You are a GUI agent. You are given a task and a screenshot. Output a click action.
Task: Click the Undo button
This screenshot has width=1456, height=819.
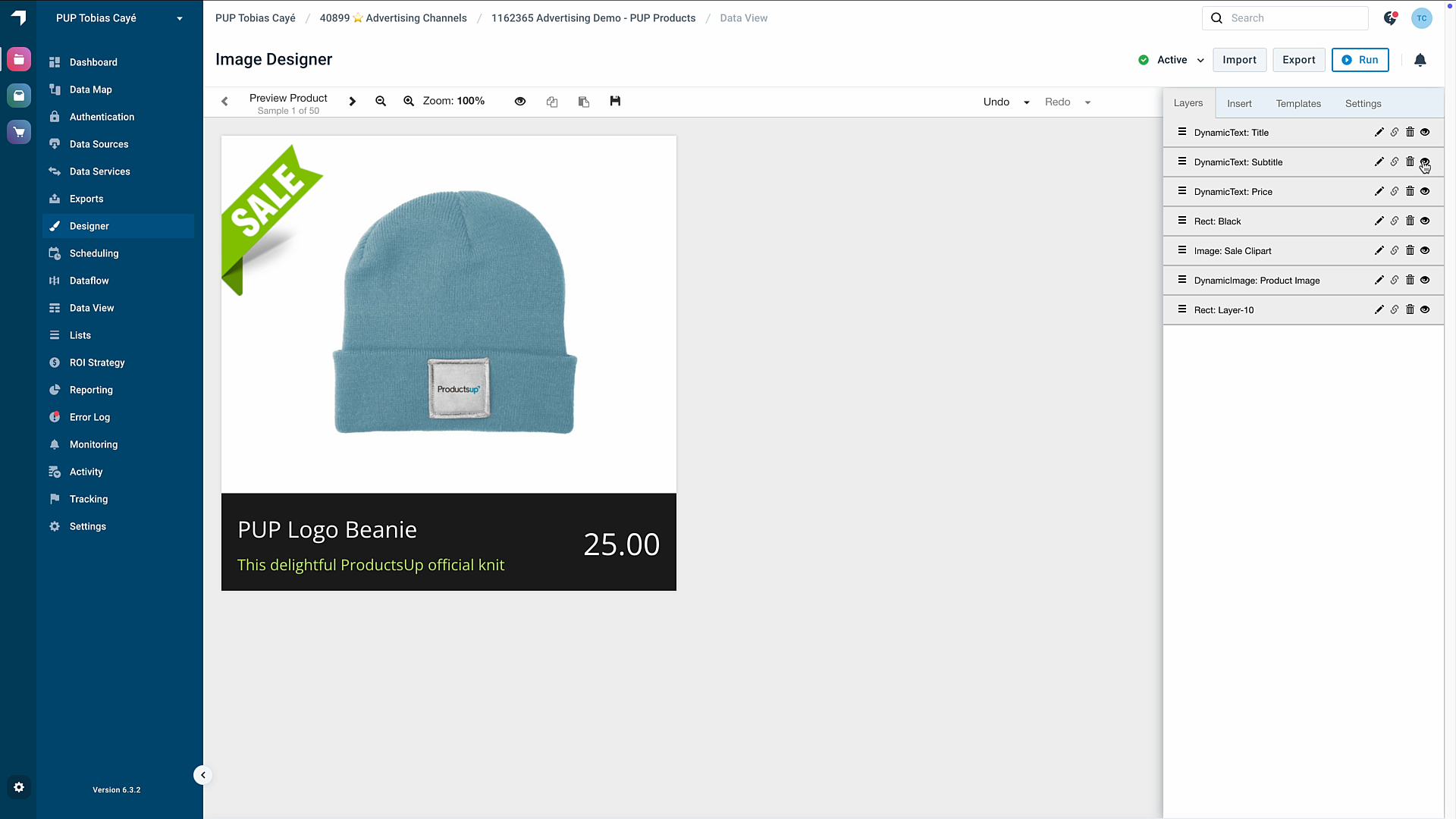click(x=996, y=102)
